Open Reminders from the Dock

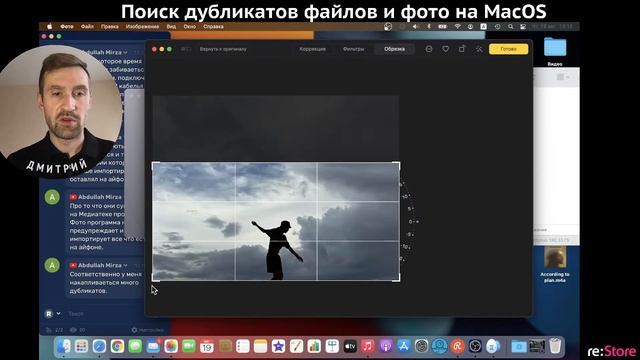tap(242, 347)
